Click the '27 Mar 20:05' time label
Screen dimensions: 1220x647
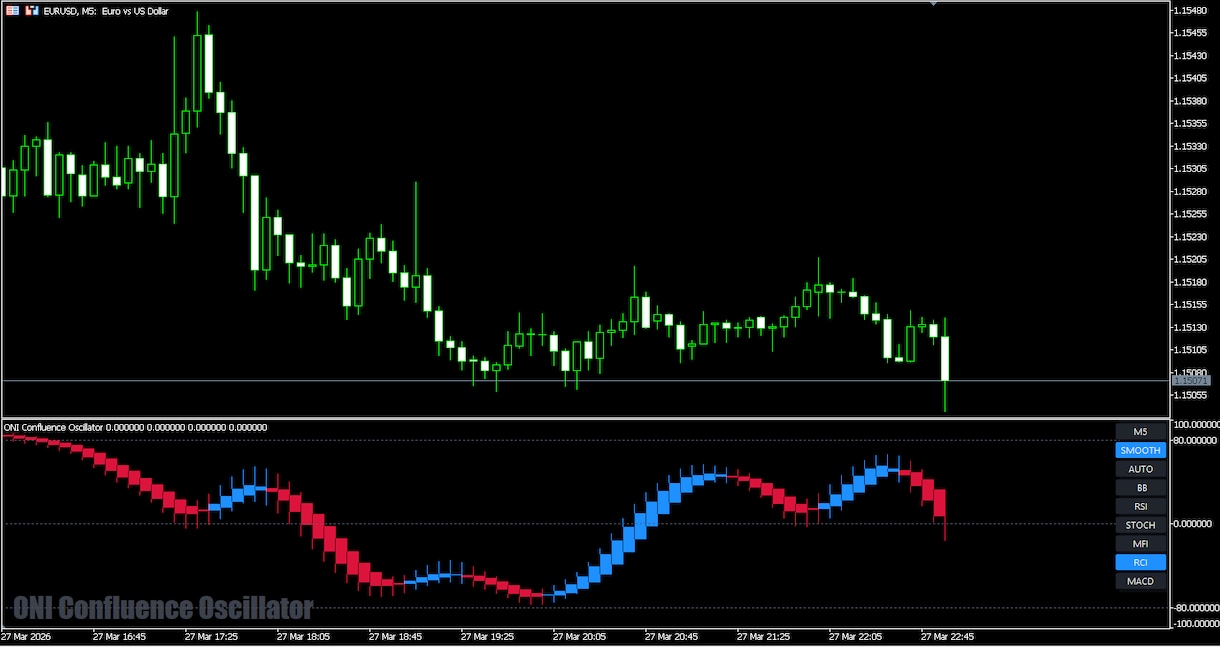pyautogui.click(x=579, y=636)
